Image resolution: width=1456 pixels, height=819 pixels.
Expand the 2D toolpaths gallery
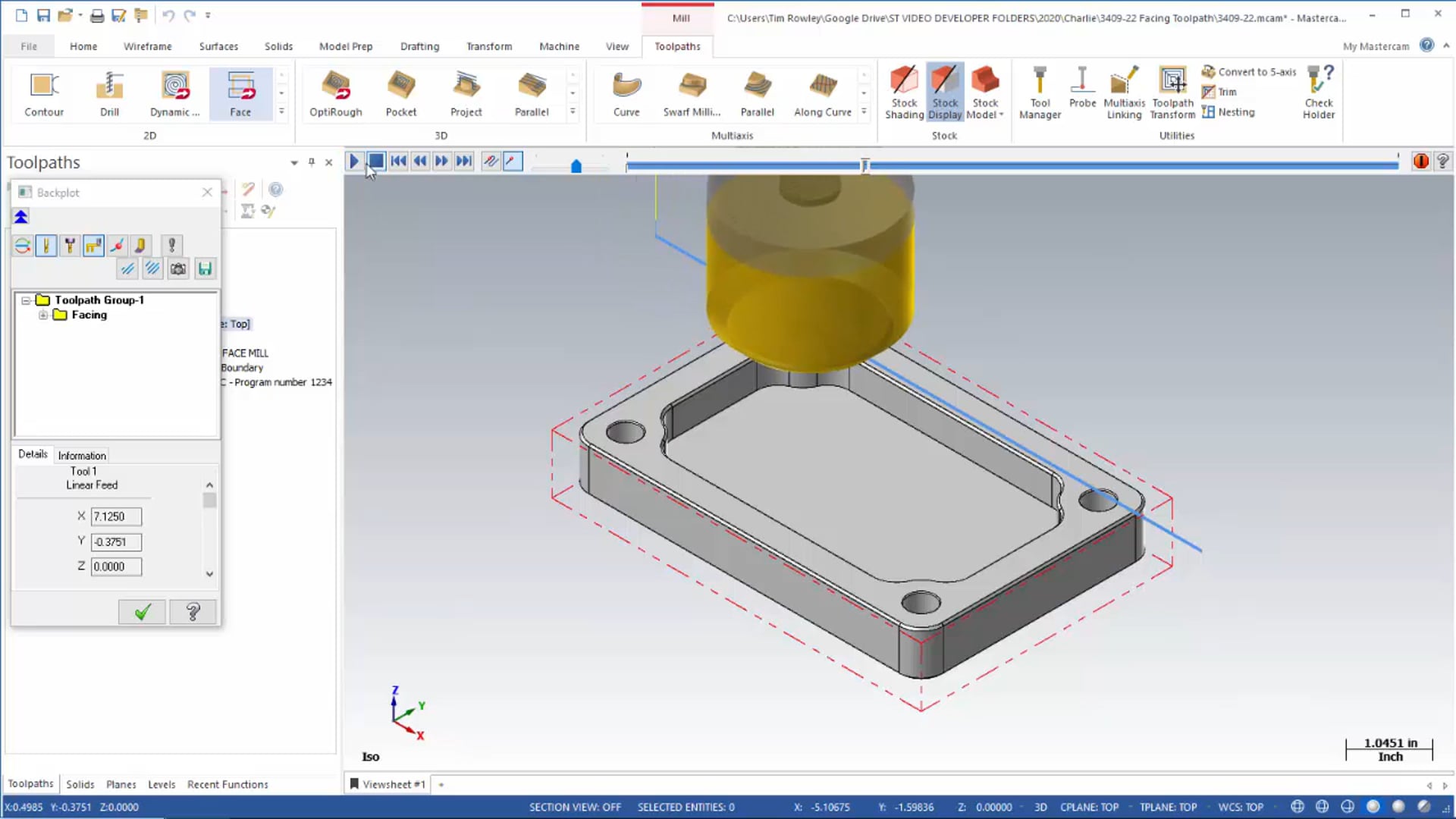click(x=281, y=111)
